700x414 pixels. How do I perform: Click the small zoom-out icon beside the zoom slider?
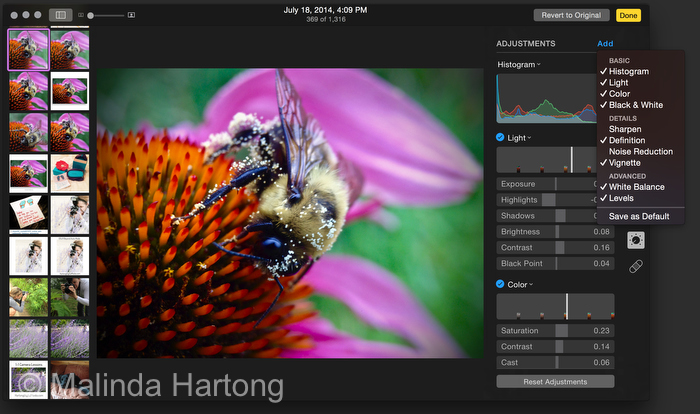coord(81,15)
